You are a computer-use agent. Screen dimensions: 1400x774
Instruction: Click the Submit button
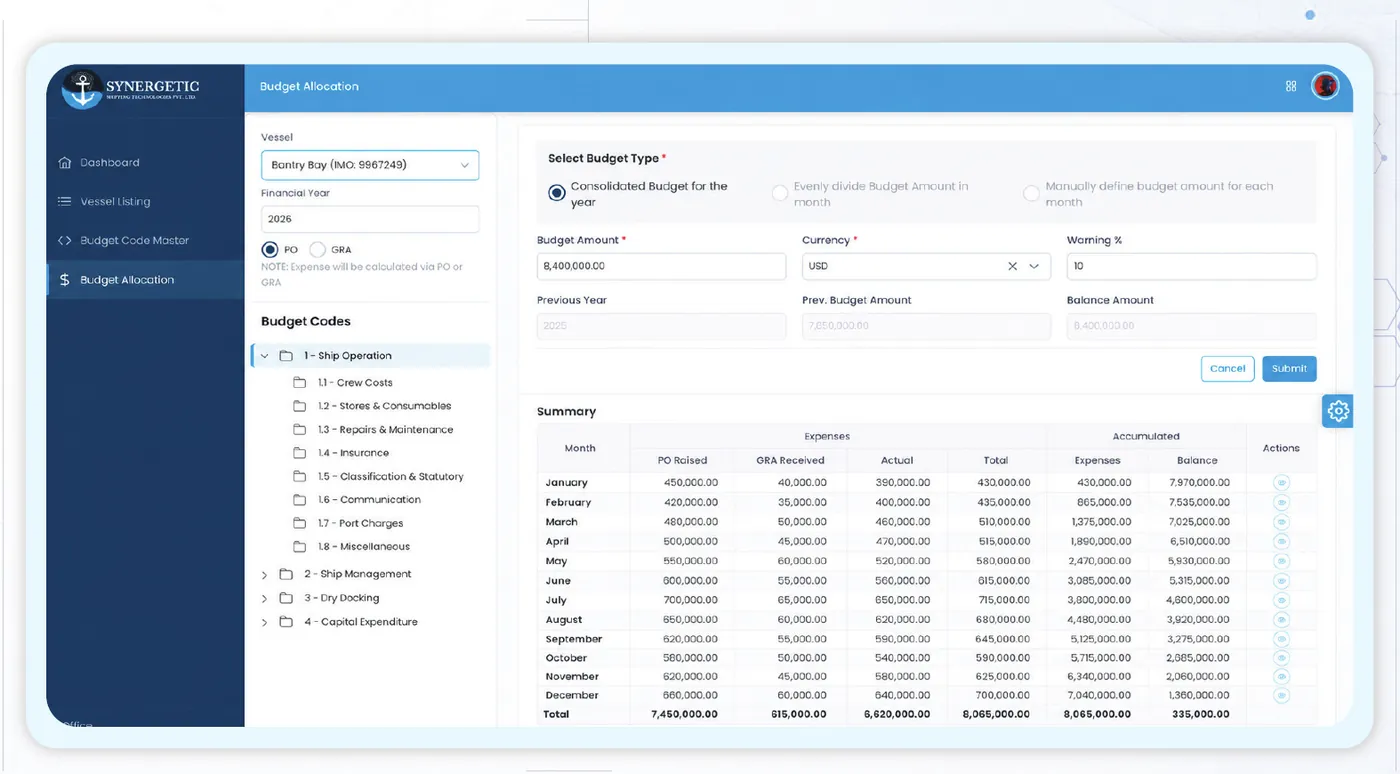click(1289, 368)
